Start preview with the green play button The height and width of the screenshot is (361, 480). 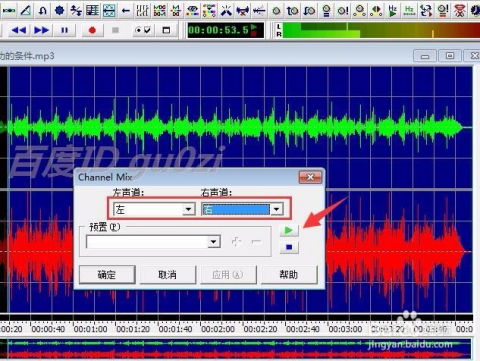[289, 230]
